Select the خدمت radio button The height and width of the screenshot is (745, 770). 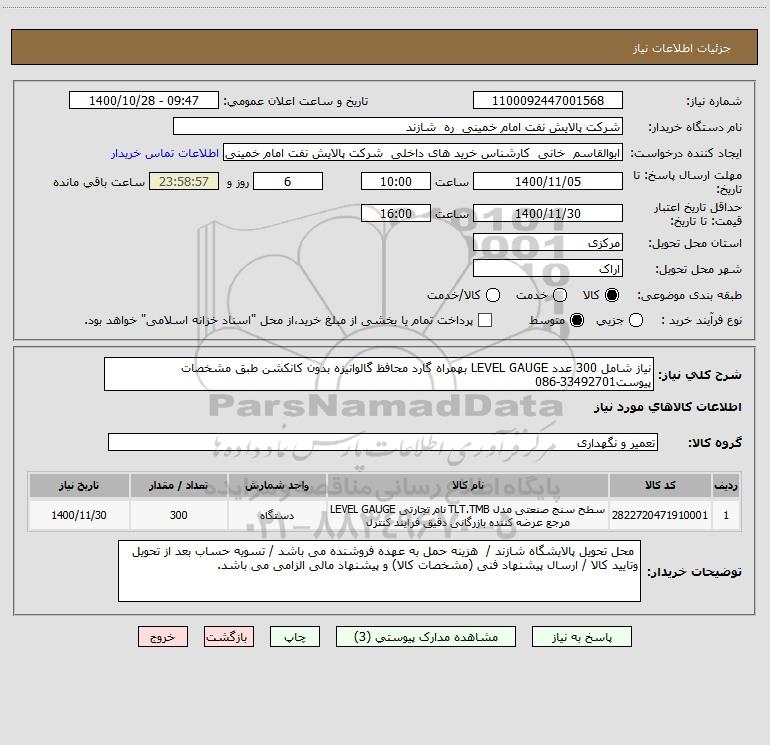[560, 295]
